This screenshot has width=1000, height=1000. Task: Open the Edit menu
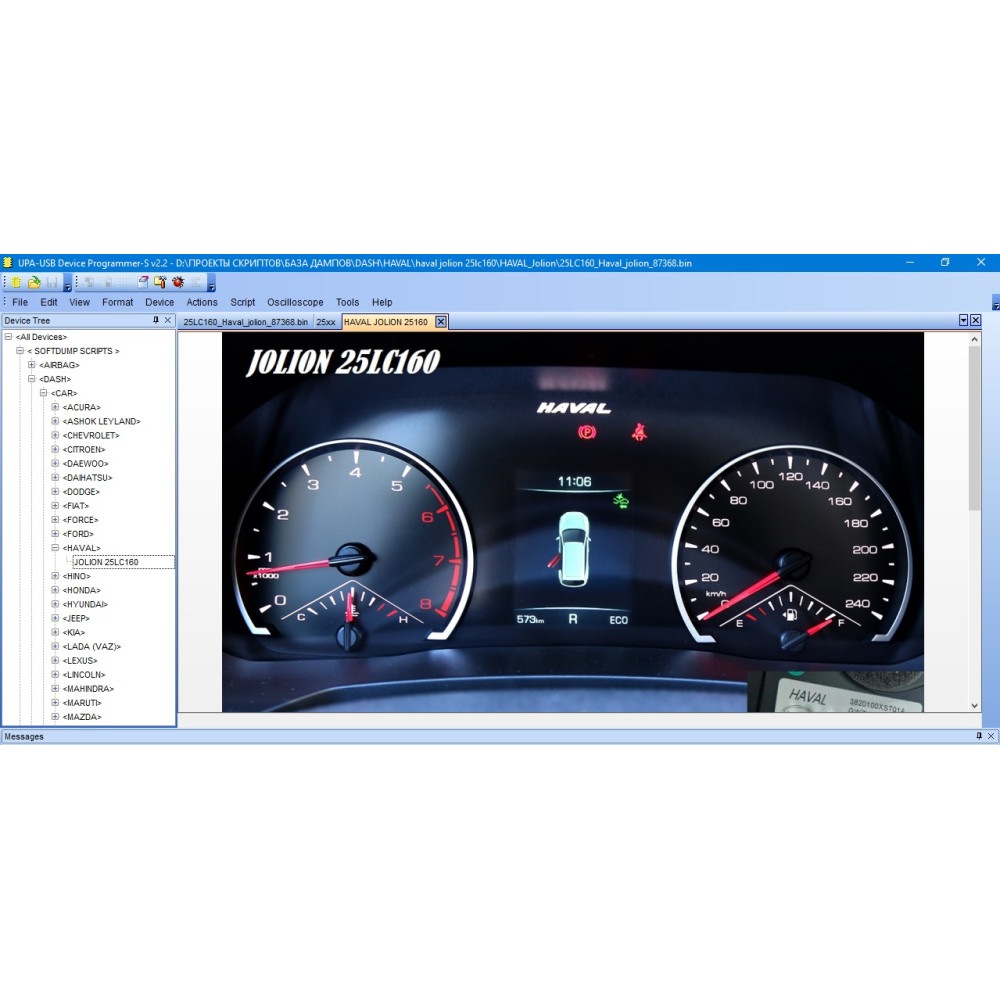coord(48,302)
